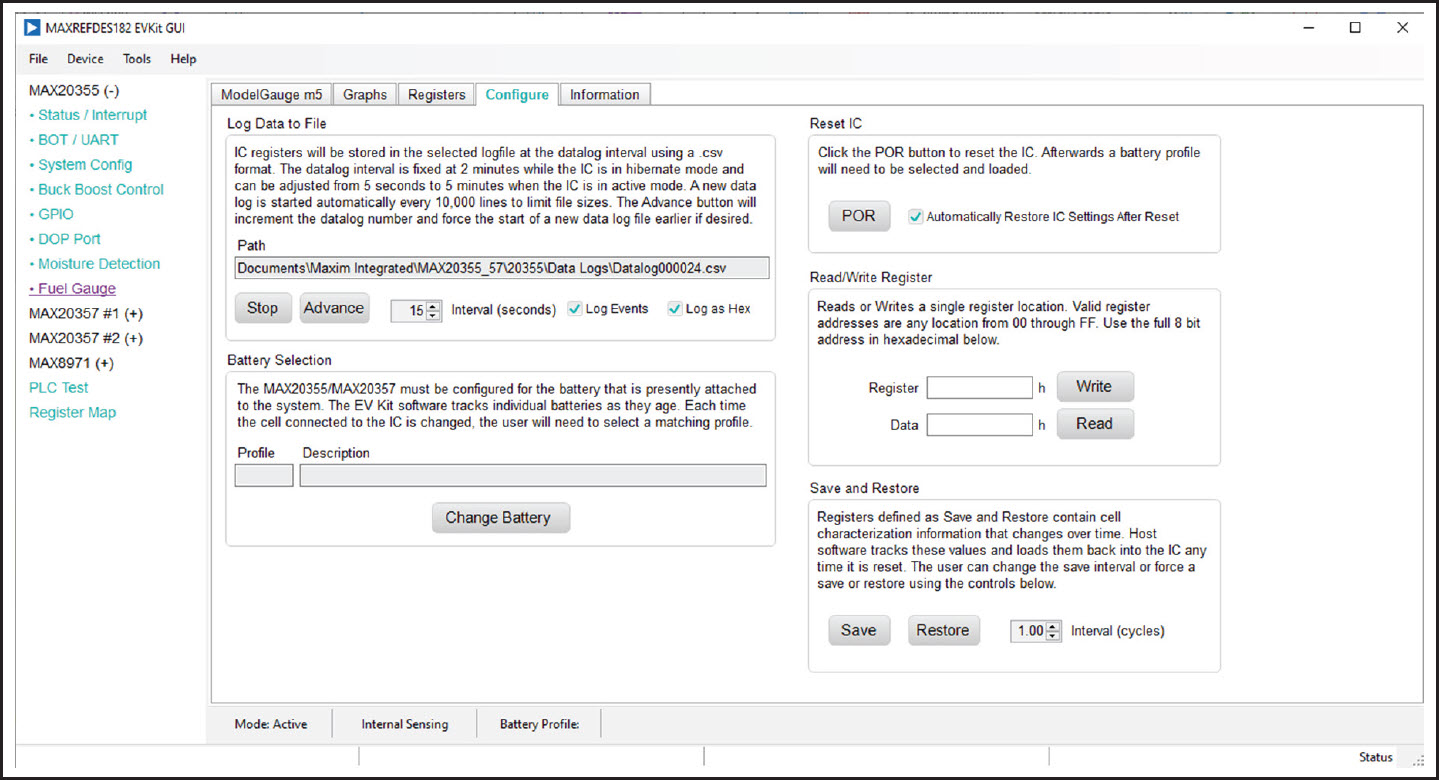Open the Tools menu
1439x780 pixels.
click(137, 59)
